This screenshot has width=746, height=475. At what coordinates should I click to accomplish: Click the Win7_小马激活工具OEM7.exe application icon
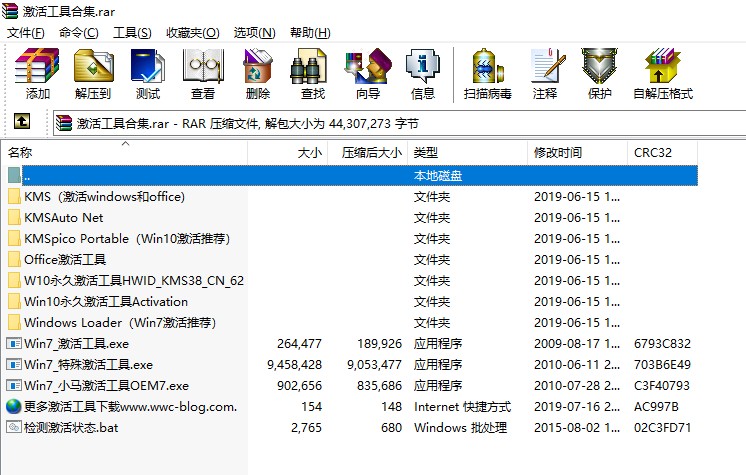click(x=14, y=385)
